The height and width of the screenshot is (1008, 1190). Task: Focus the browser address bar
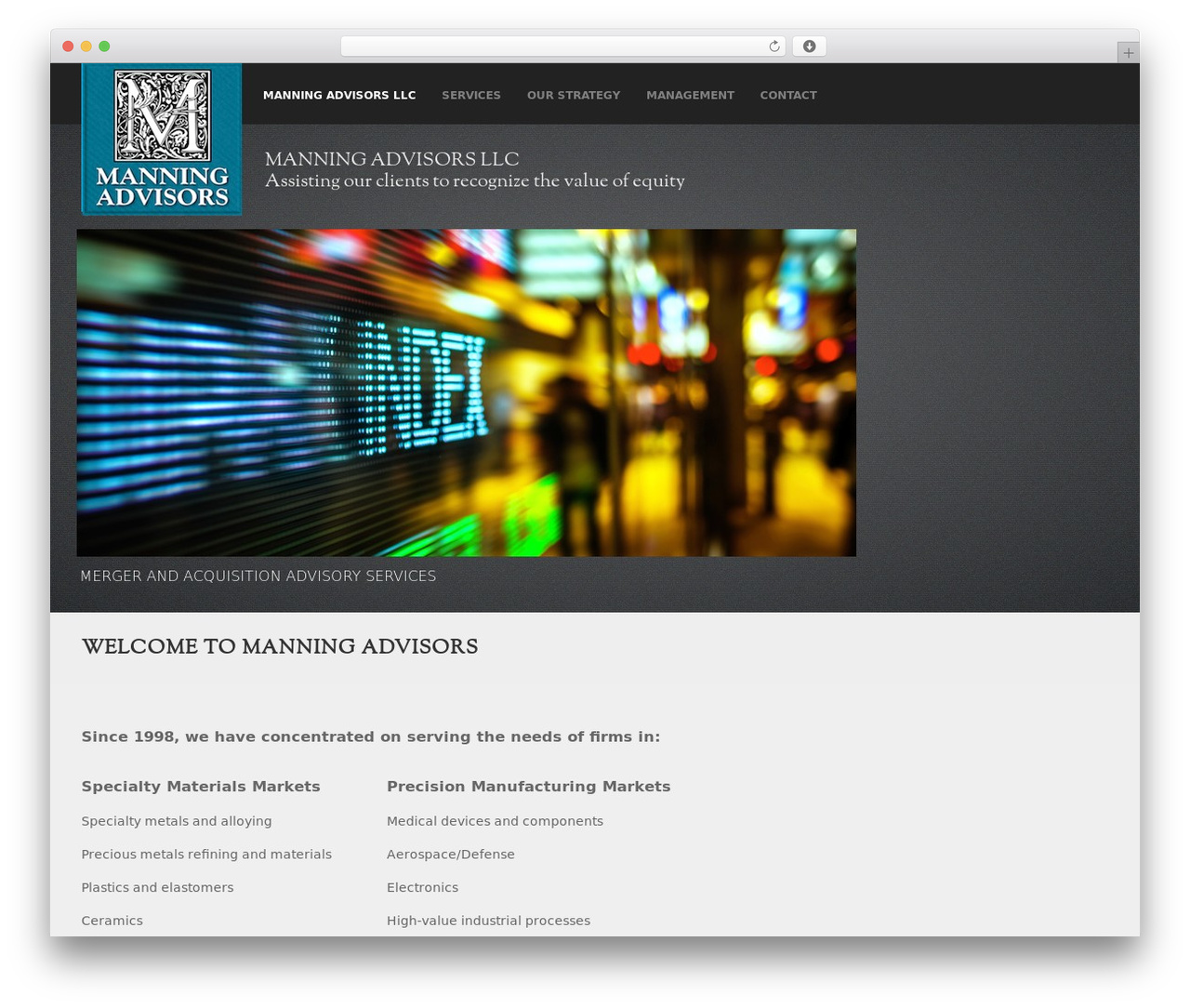(x=562, y=46)
